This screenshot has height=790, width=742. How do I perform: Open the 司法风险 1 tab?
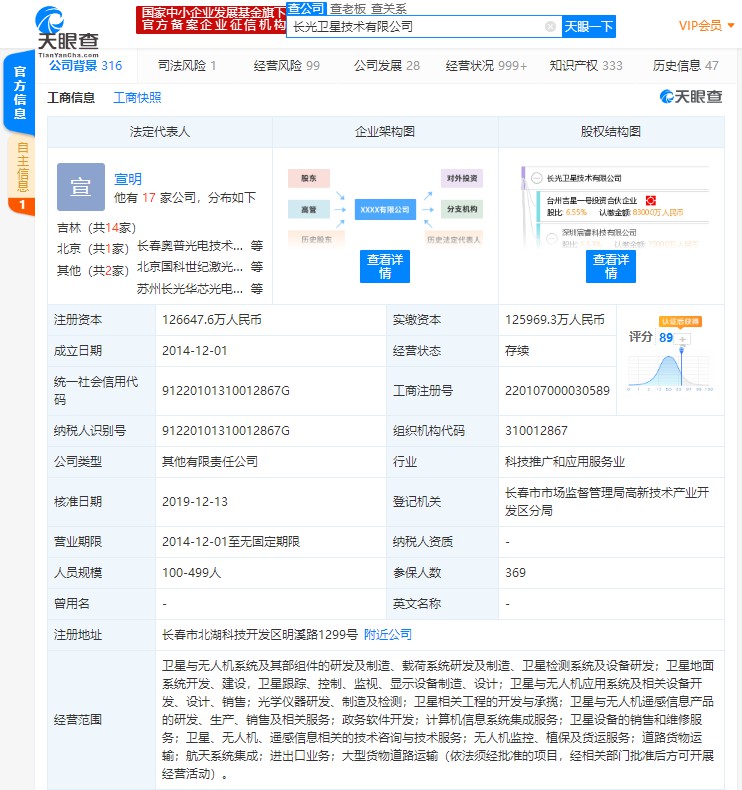187,65
